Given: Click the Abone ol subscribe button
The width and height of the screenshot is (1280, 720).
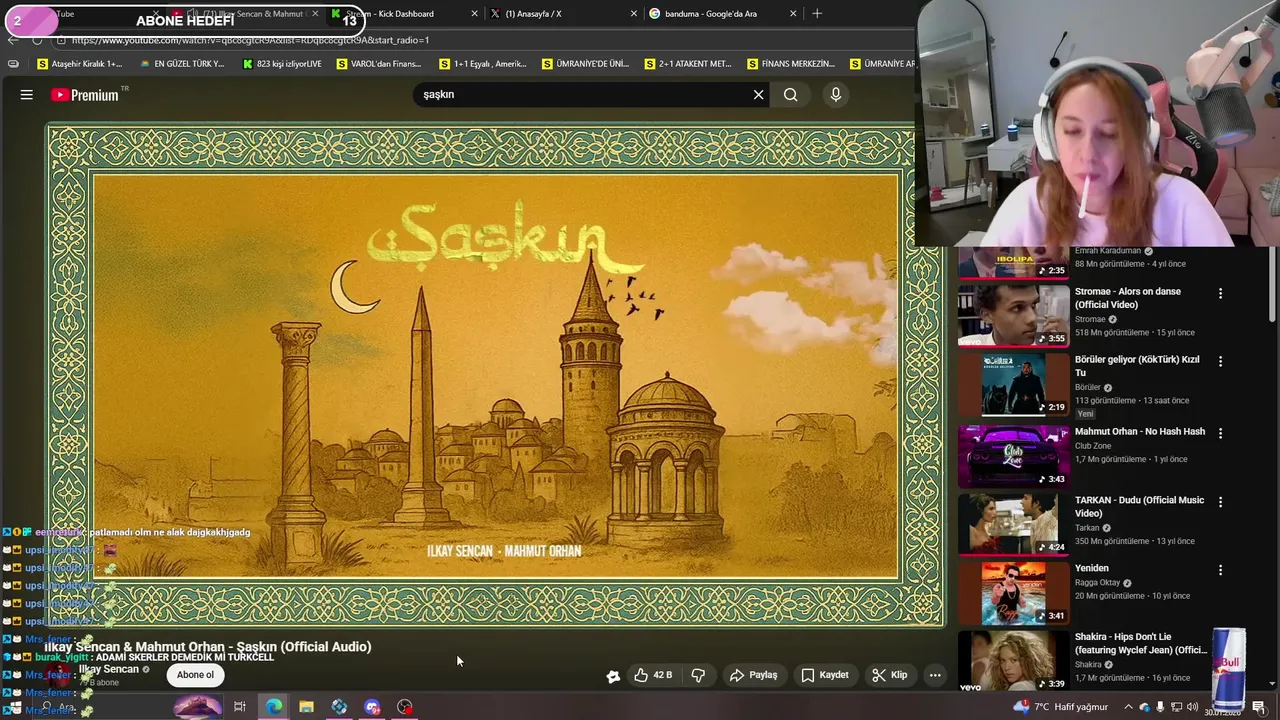Looking at the screenshot, I should pos(195,675).
